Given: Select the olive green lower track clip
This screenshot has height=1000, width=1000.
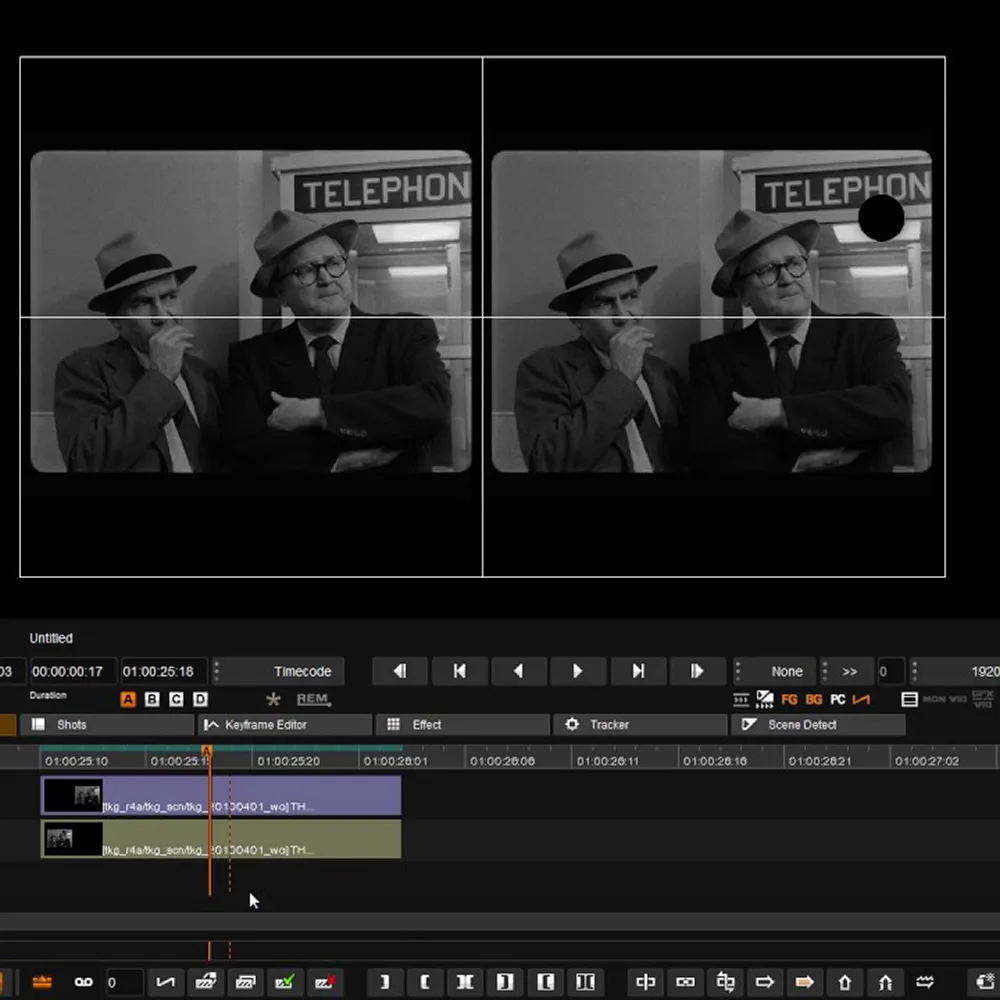Looking at the screenshot, I should point(221,839).
